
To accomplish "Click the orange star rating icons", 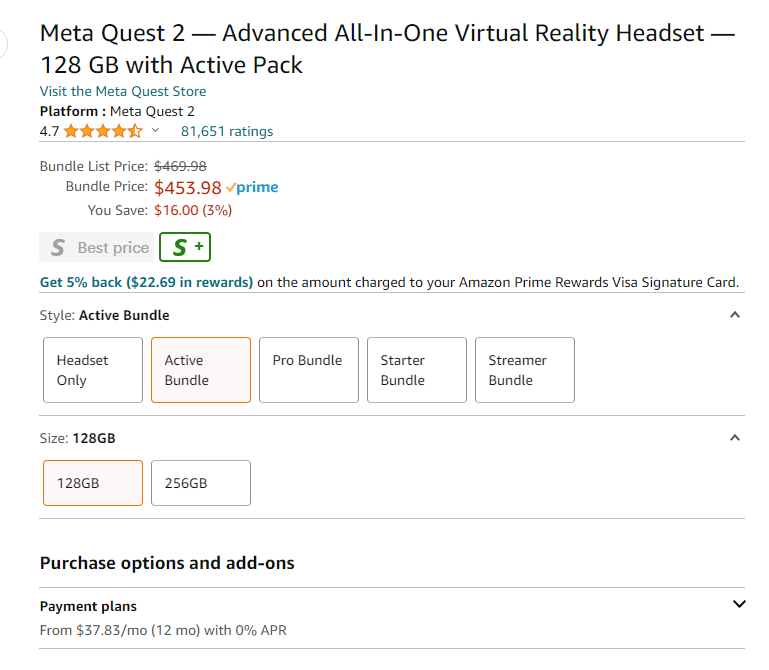I will (x=103, y=131).
